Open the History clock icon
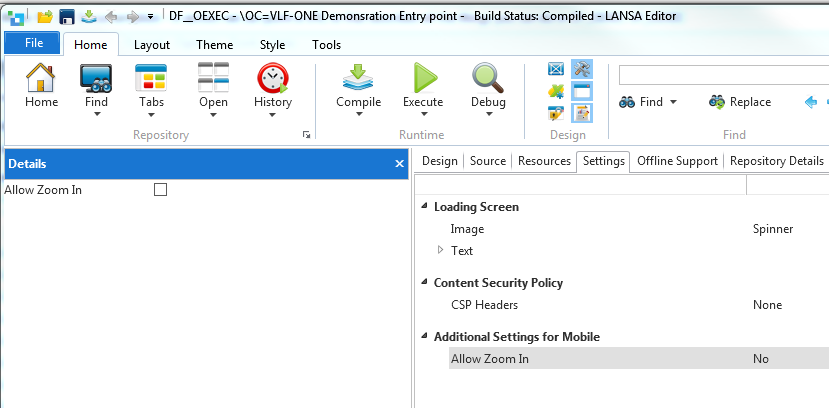 tap(272, 78)
